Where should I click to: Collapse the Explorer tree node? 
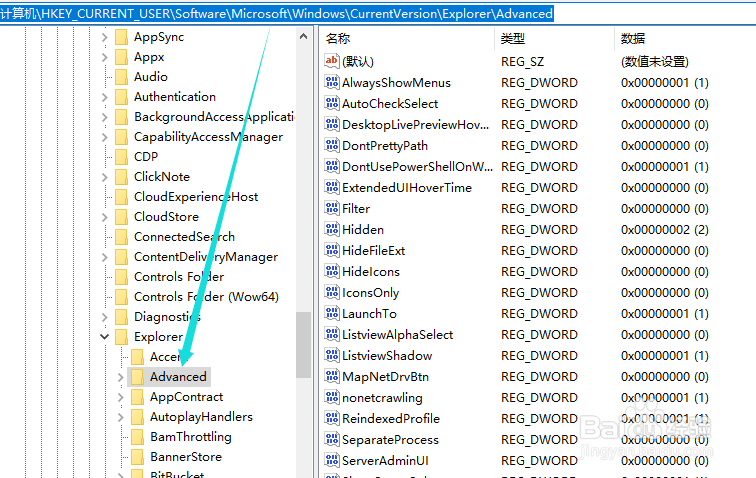pos(105,337)
